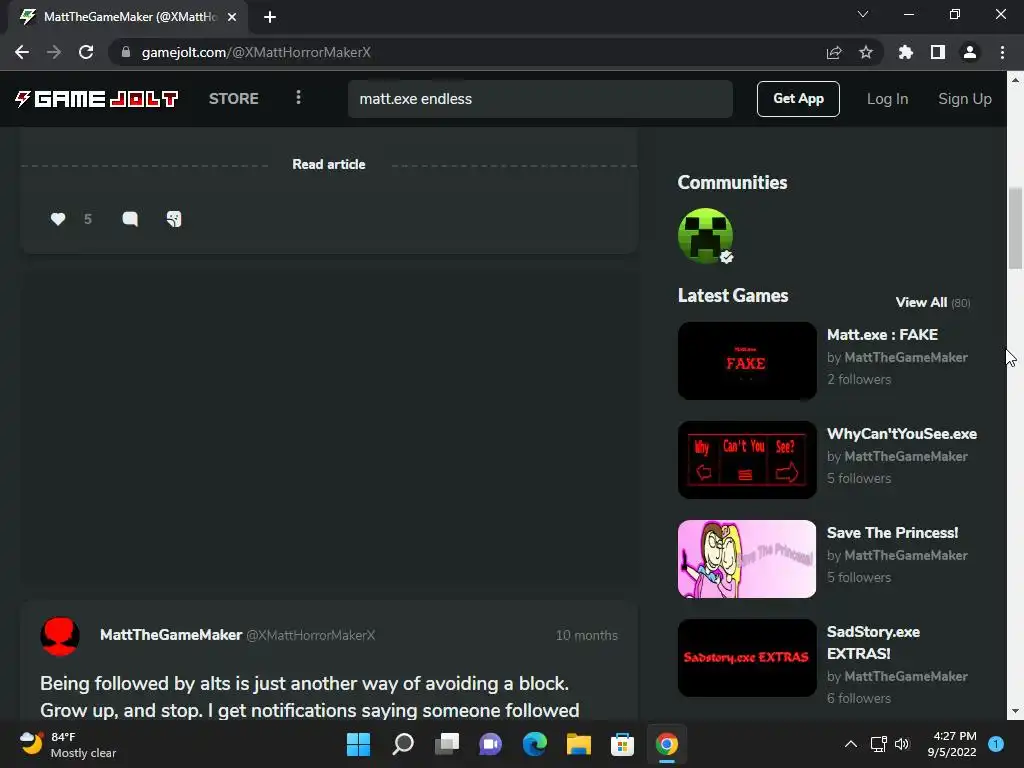Screen dimensions: 1024x768
Task: Click the page vertical scrollbar thumb
Action: (1015, 228)
